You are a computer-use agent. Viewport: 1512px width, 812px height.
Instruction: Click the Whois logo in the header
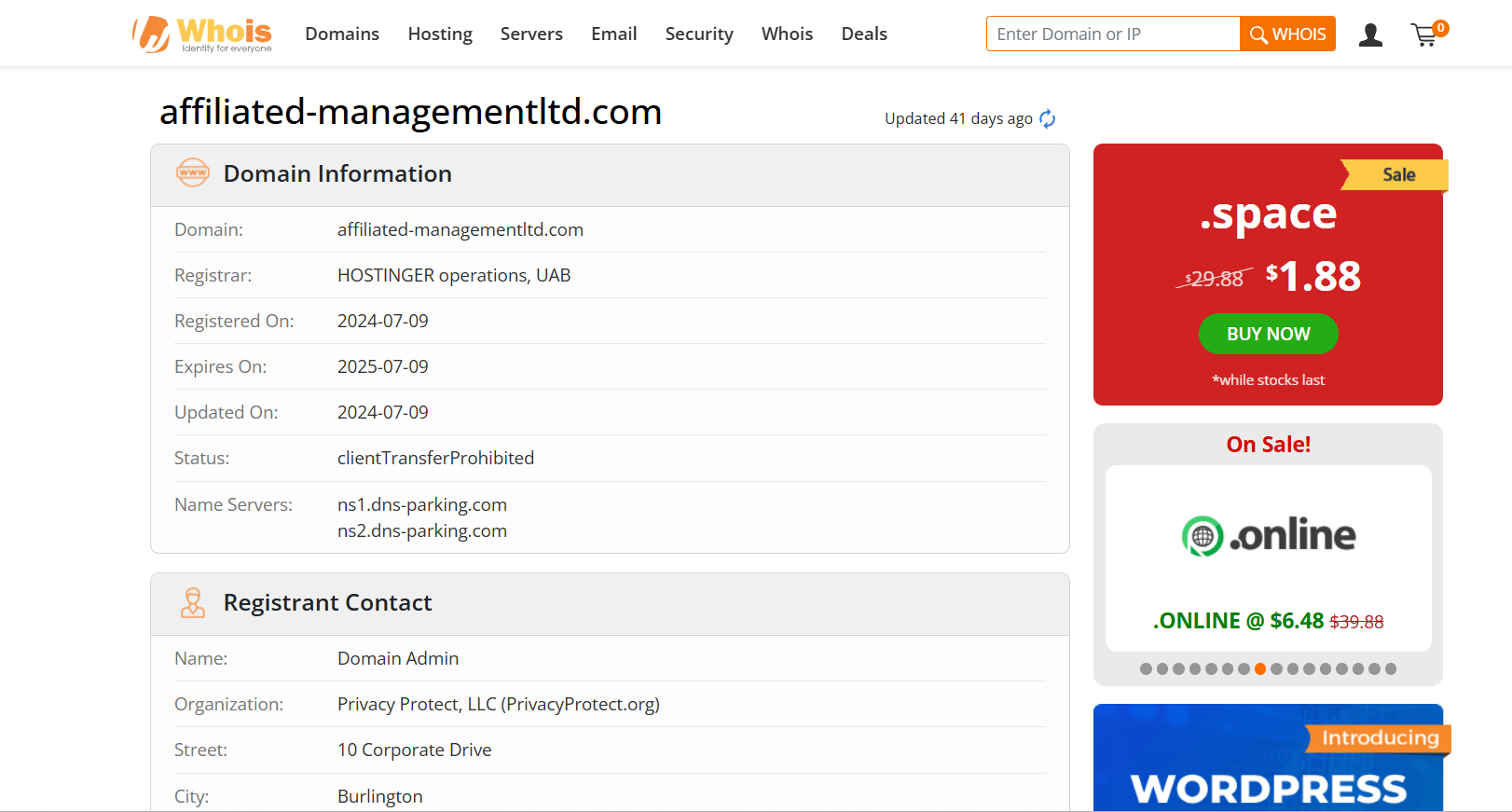(x=202, y=34)
